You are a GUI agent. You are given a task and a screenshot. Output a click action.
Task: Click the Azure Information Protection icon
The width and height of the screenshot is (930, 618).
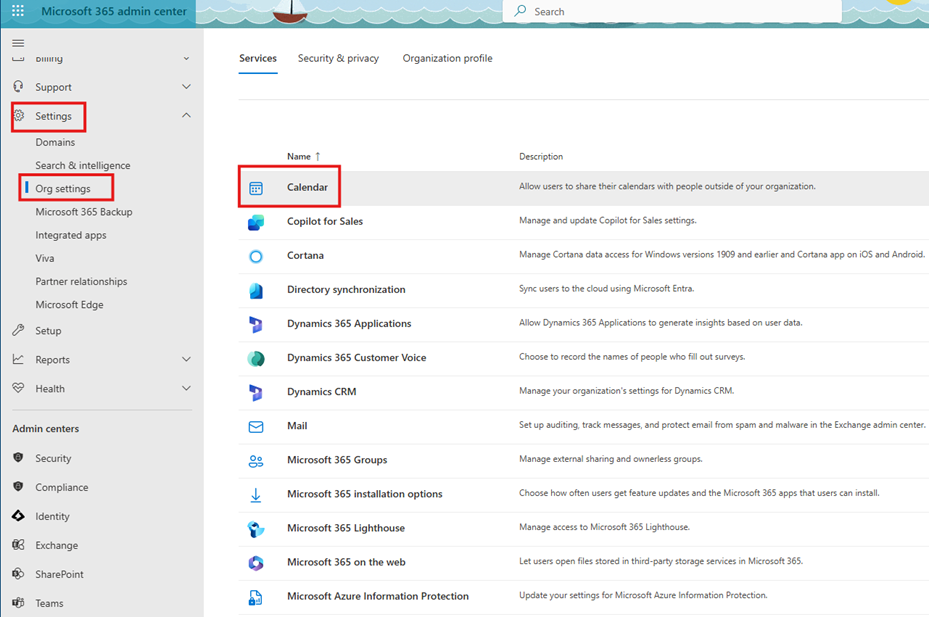pos(256,597)
